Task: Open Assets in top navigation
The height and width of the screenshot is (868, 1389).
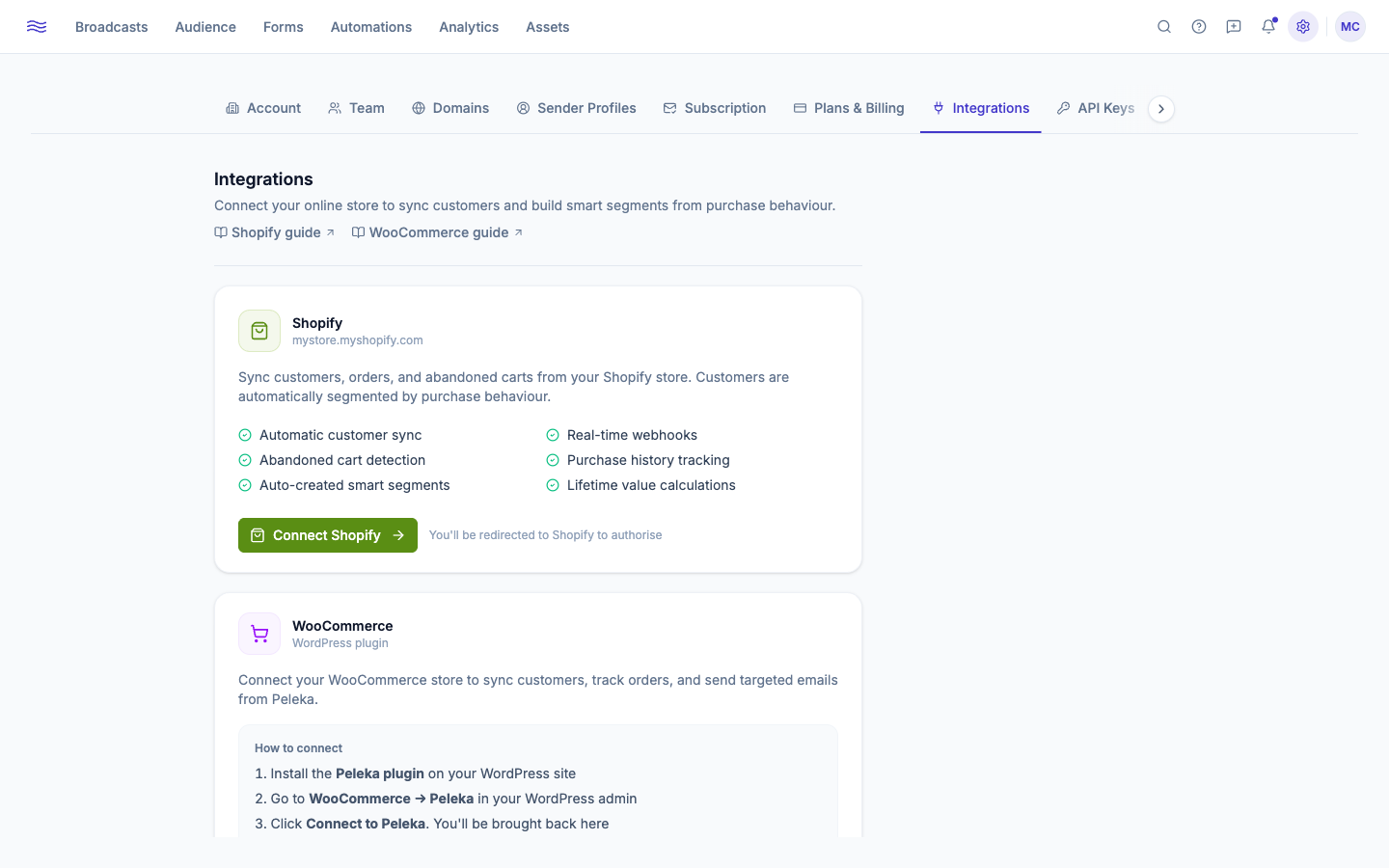Action: coord(548,27)
